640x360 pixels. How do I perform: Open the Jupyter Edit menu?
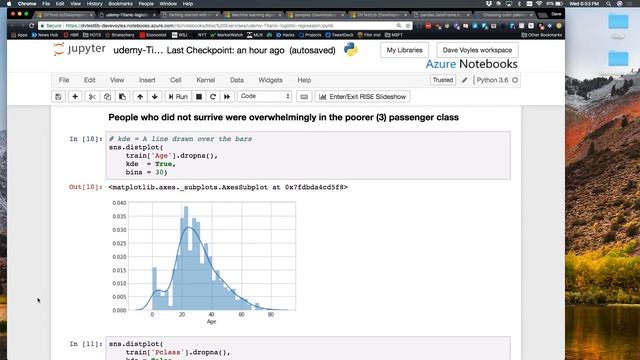coord(89,80)
